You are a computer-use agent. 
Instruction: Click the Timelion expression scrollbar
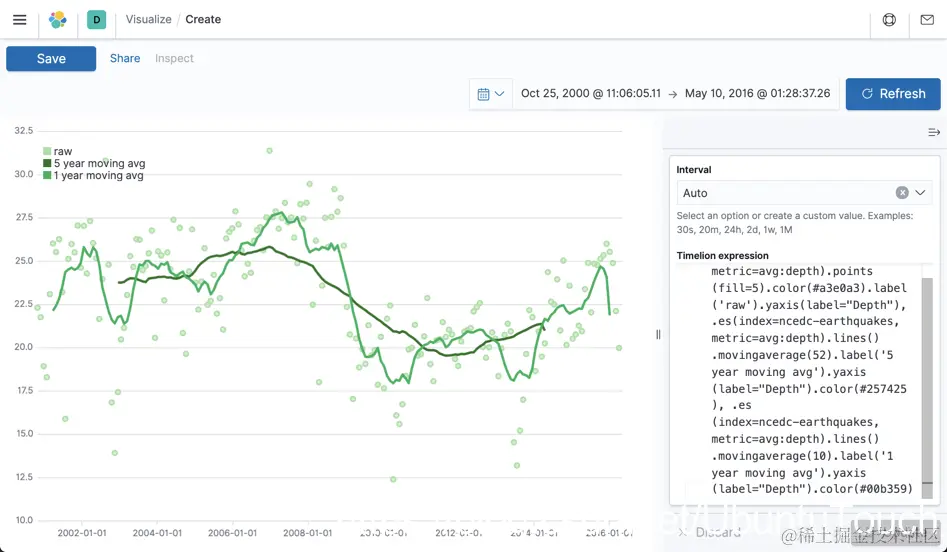pos(927,380)
